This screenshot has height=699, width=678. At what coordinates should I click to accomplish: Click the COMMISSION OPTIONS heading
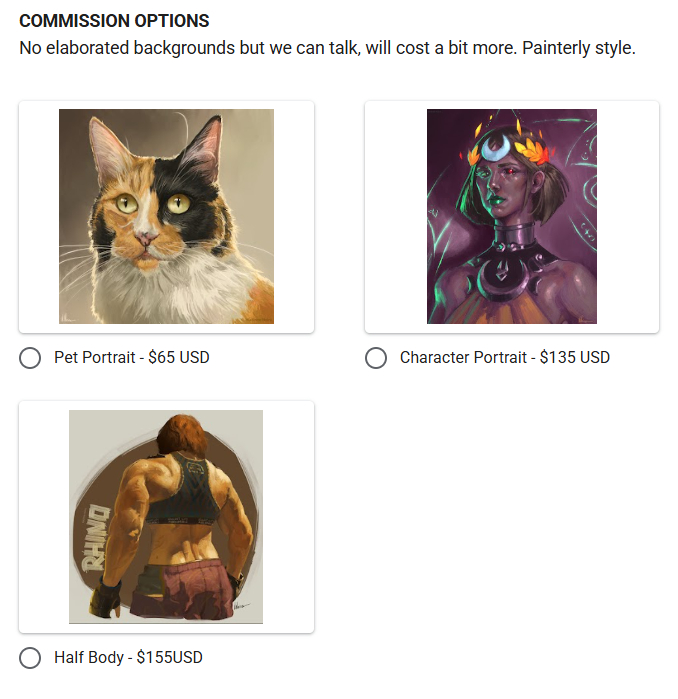114,21
